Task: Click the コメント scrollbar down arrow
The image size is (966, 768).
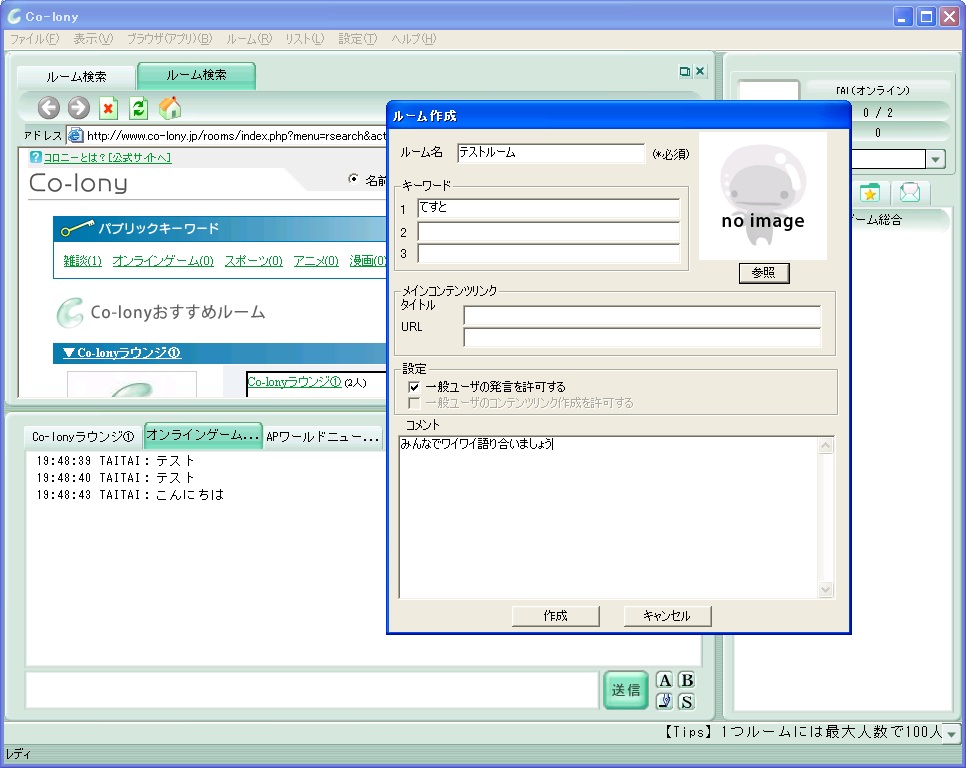Action: pos(825,590)
